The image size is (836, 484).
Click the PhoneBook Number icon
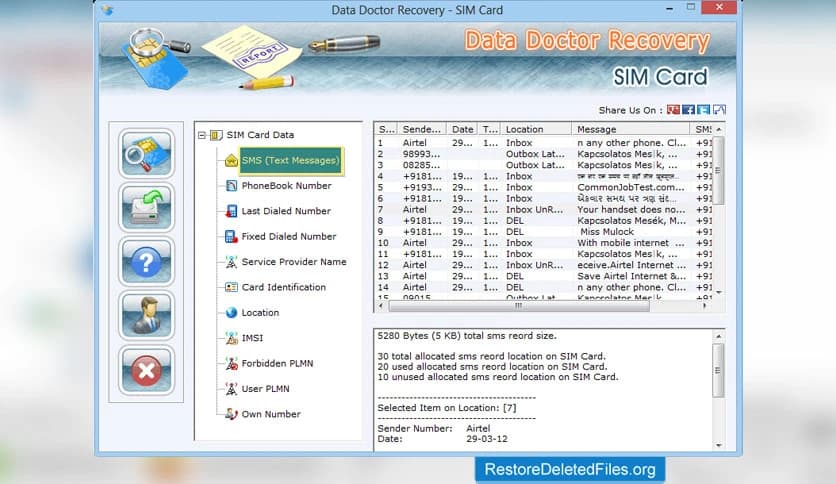click(x=231, y=185)
